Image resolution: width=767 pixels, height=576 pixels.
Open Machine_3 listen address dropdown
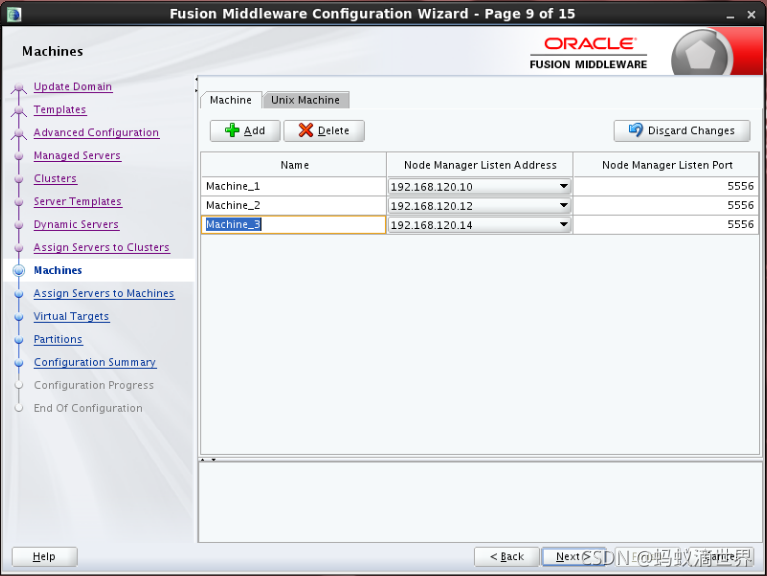click(564, 224)
